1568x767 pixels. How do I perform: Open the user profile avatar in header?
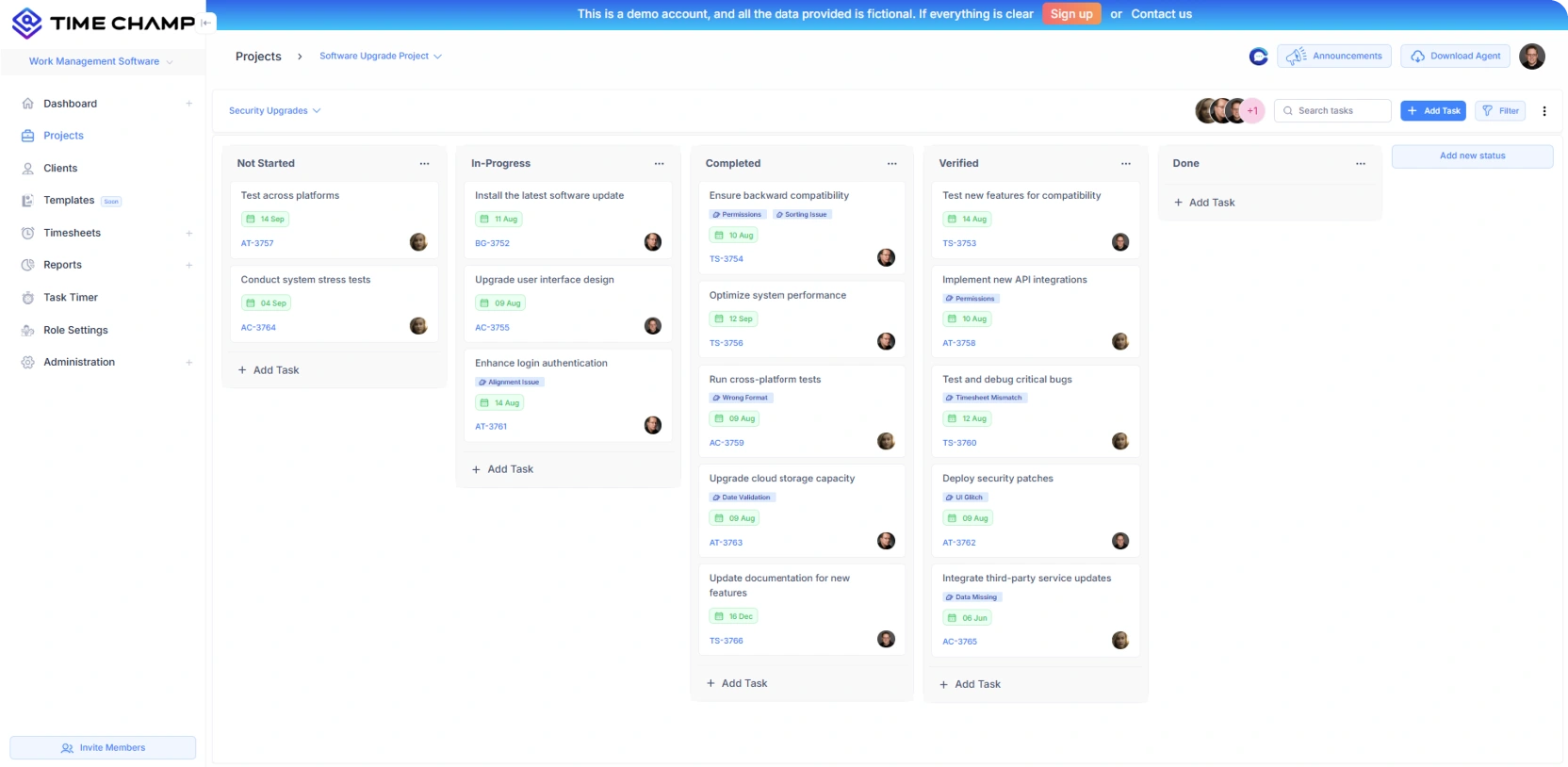point(1532,57)
